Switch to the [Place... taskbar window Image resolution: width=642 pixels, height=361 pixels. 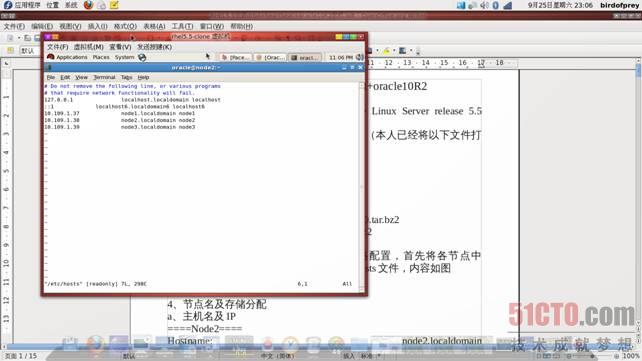click(235, 58)
